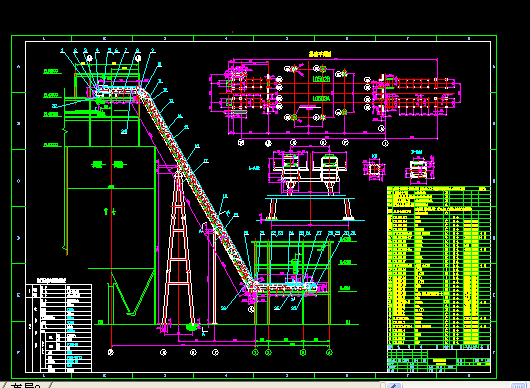Screen dimensions: 530x388
Task: Select the upper green equipment label in the plan view
Action: pyautogui.click(x=321, y=79)
